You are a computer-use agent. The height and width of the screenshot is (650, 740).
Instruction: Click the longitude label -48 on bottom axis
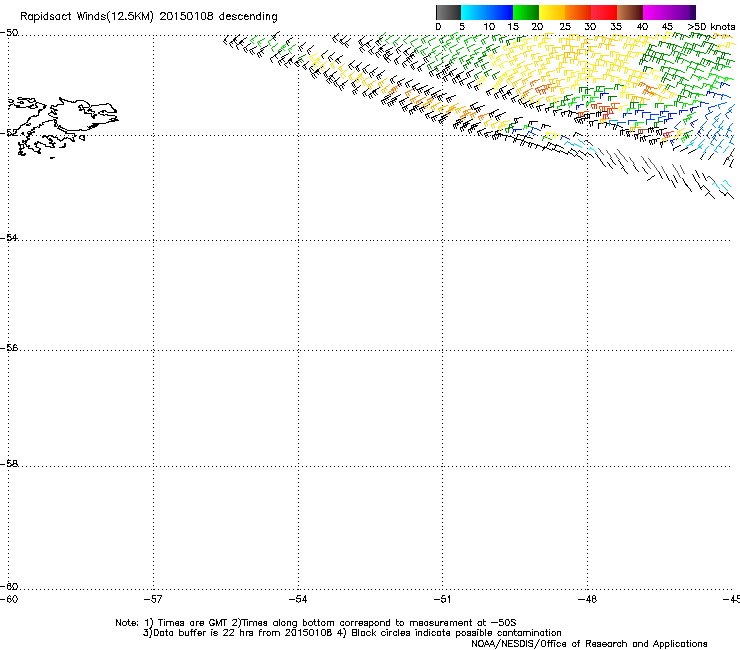(x=587, y=599)
